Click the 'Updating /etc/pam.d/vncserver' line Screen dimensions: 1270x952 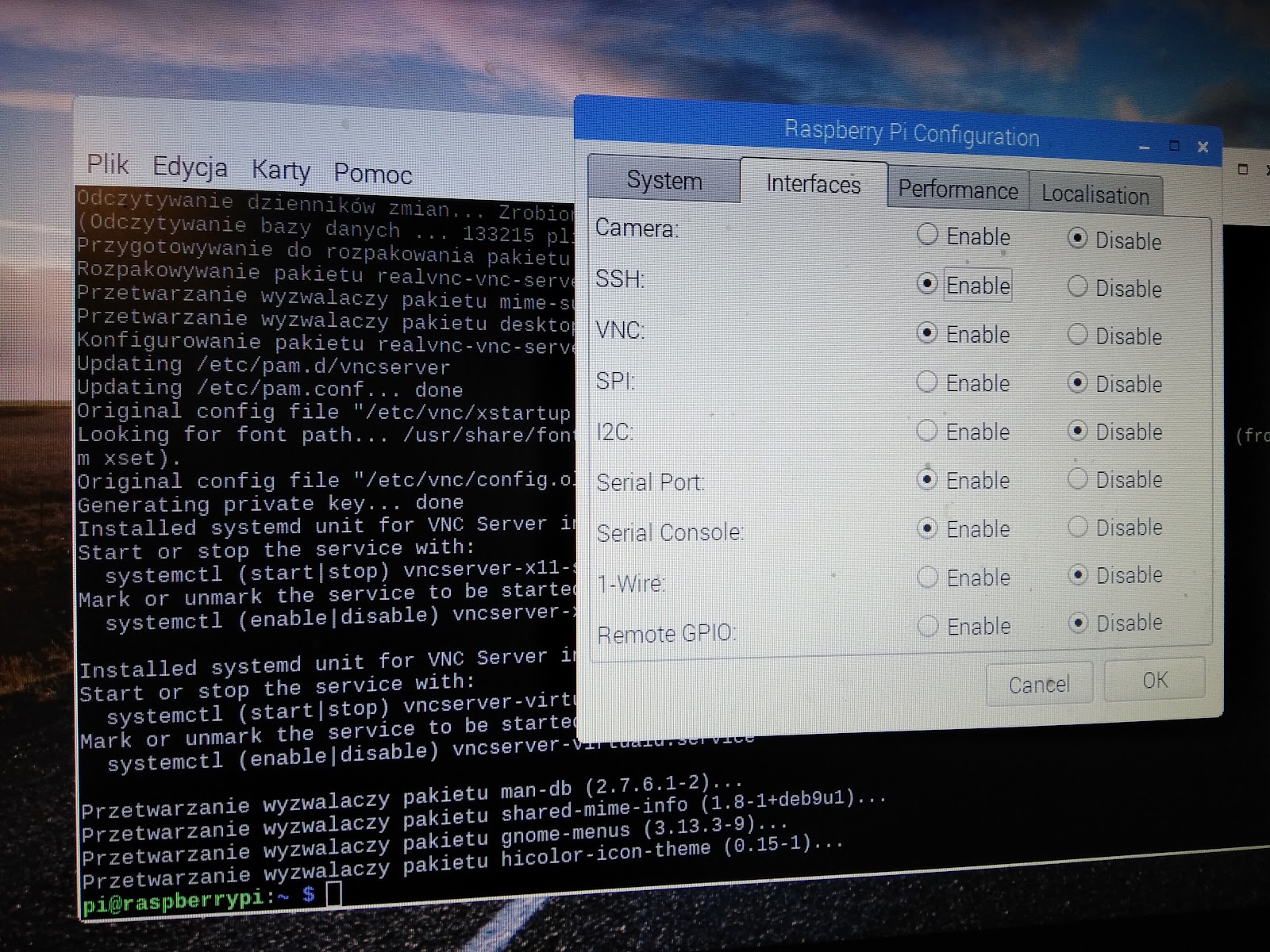pyautogui.click(x=264, y=366)
